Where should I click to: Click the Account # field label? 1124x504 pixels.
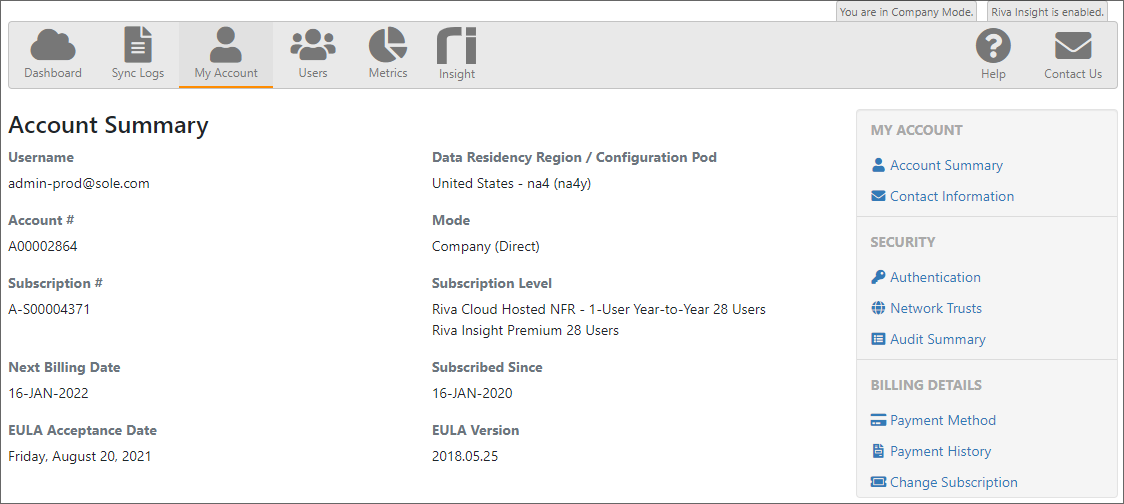coord(42,221)
